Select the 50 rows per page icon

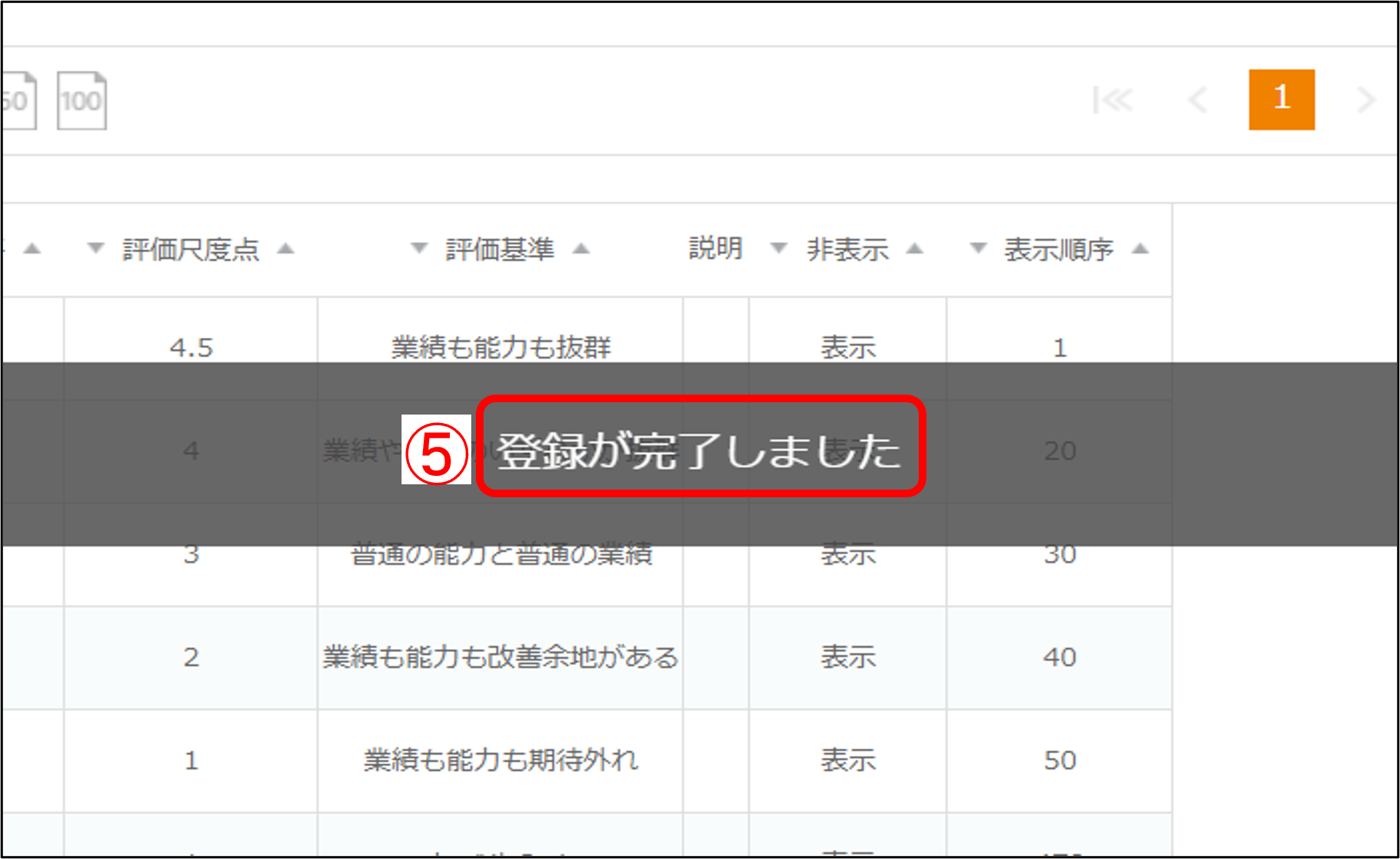pyautogui.click(x=17, y=100)
